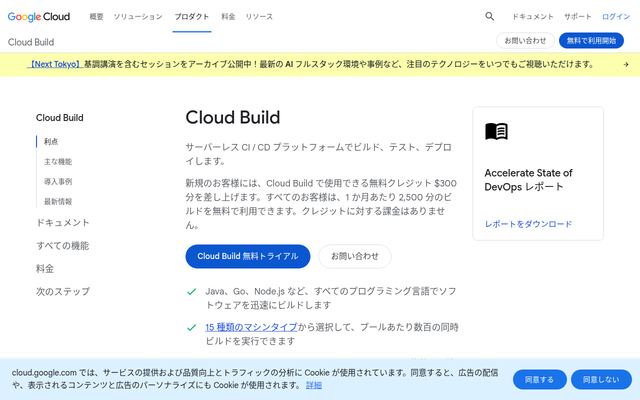Viewport: 640px width, 400px height.
Task: Decline cookies with 同意しない button
Action: click(601, 380)
